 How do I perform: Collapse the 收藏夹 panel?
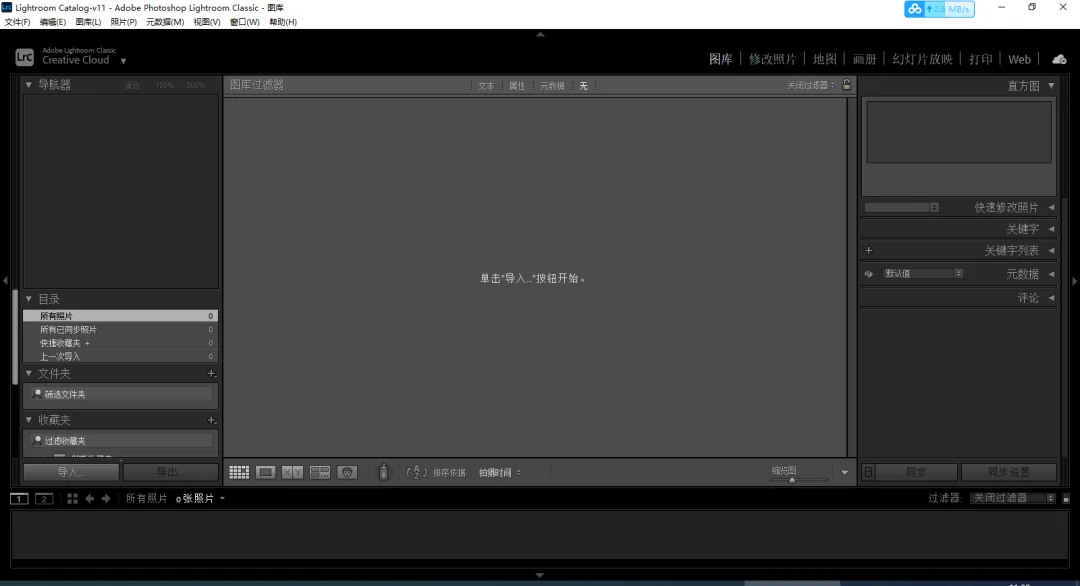(x=29, y=419)
